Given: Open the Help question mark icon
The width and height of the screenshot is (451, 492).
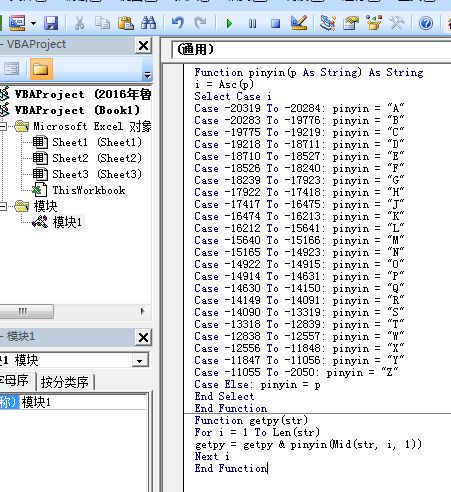Looking at the screenshot, I should pos(426,23).
